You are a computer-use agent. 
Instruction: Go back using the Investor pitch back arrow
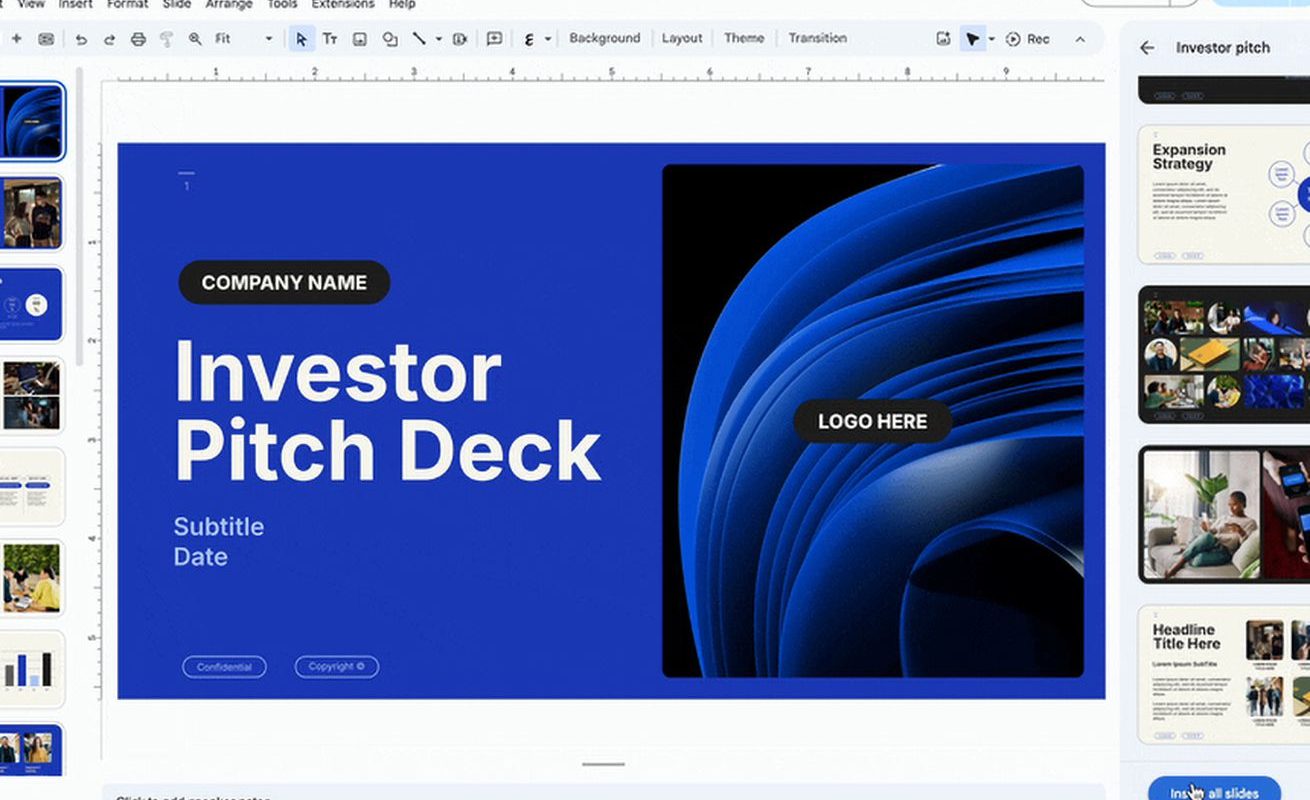click(x=1147, y=47)
